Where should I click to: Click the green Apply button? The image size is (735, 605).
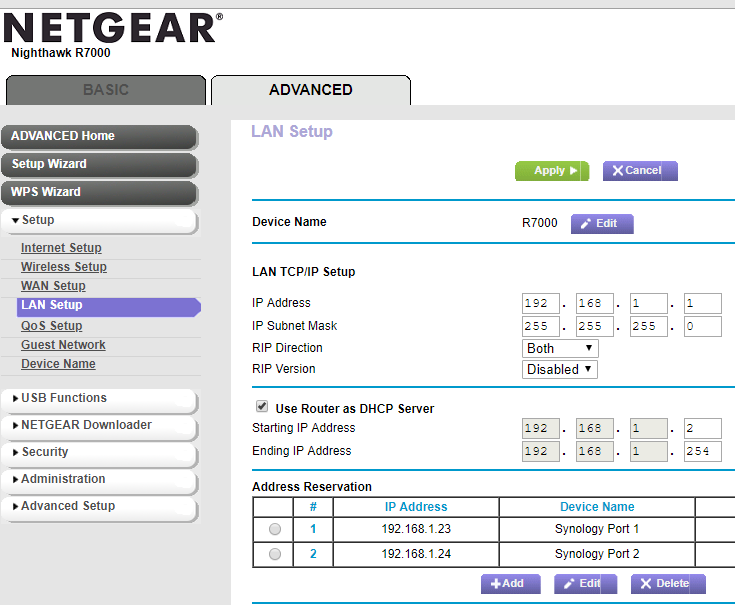coord(552,171)
